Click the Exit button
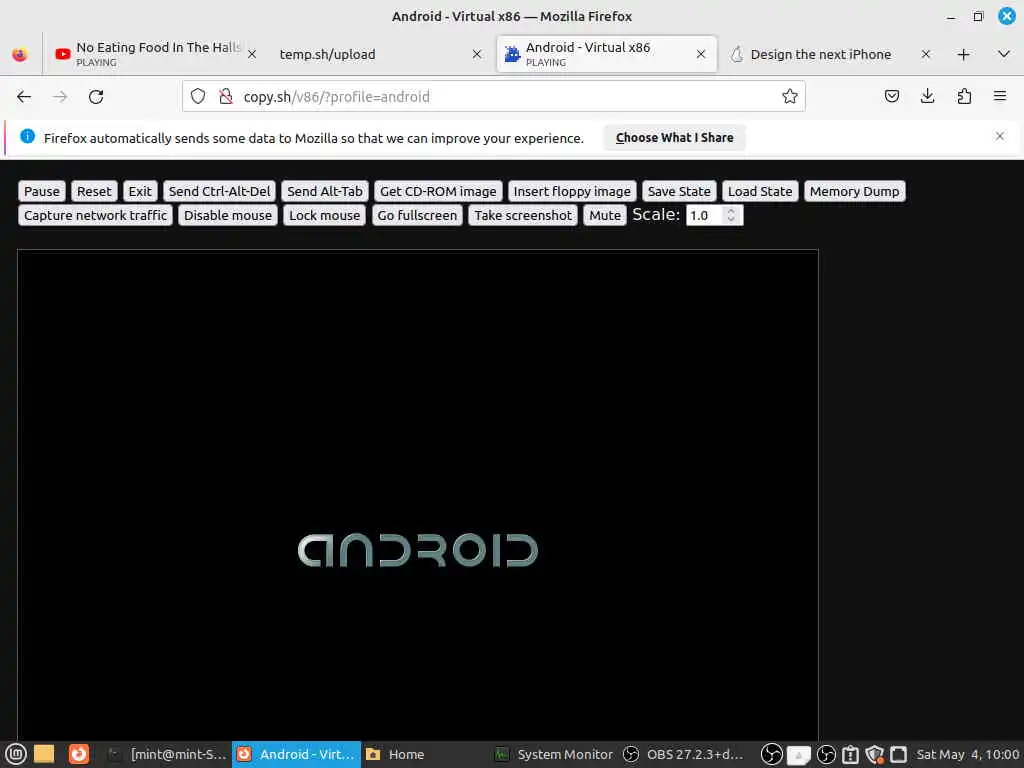 [x=140, y=191]
